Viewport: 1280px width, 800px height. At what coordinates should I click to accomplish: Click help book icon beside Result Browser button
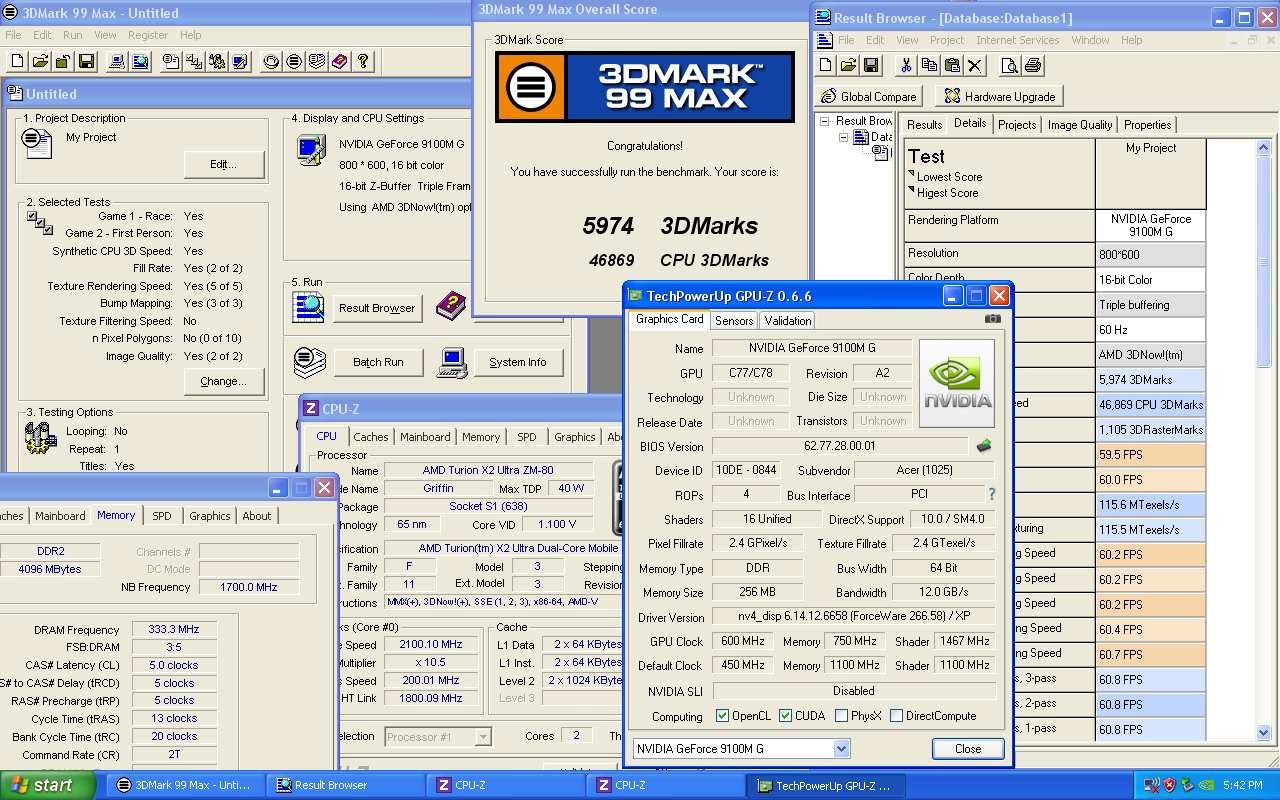pos(452,306)
